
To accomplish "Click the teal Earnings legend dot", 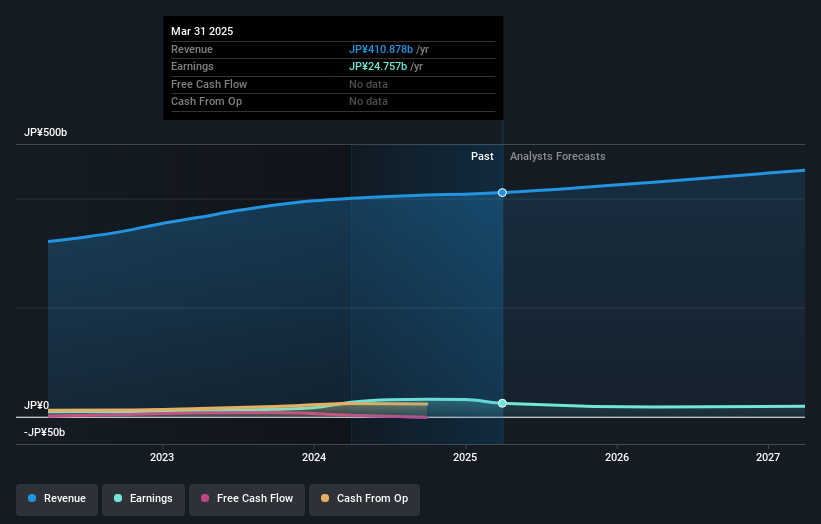I will 118,498.
